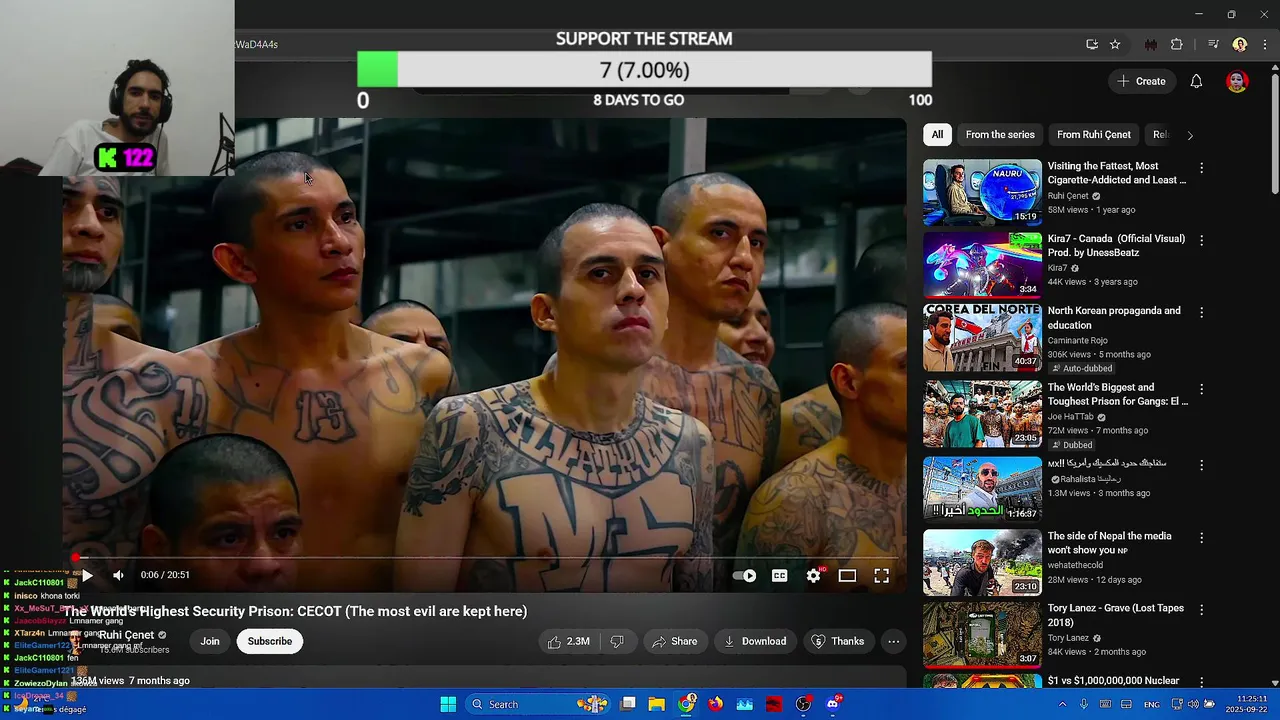This screenshot has width=1280, height=720.
Task: Open options menu for Rahalista video
Action: point(1201,465)
